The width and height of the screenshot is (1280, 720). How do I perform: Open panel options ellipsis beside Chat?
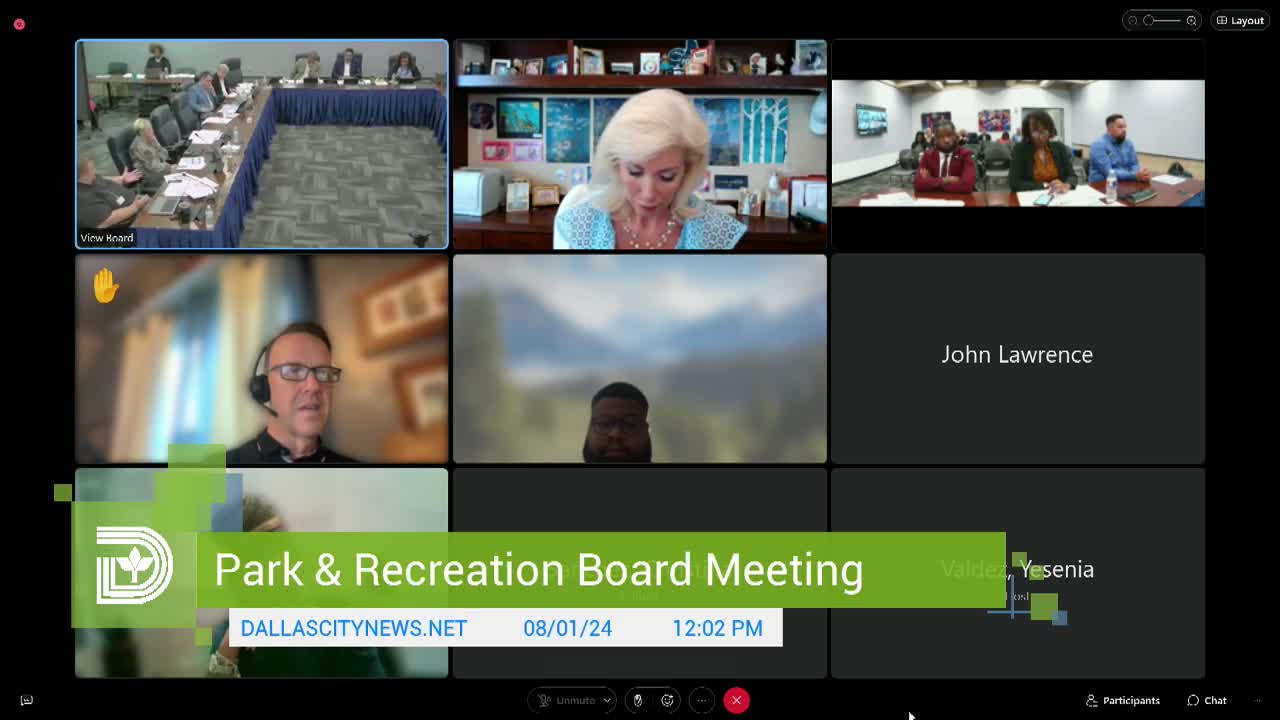pos(1258,700)
